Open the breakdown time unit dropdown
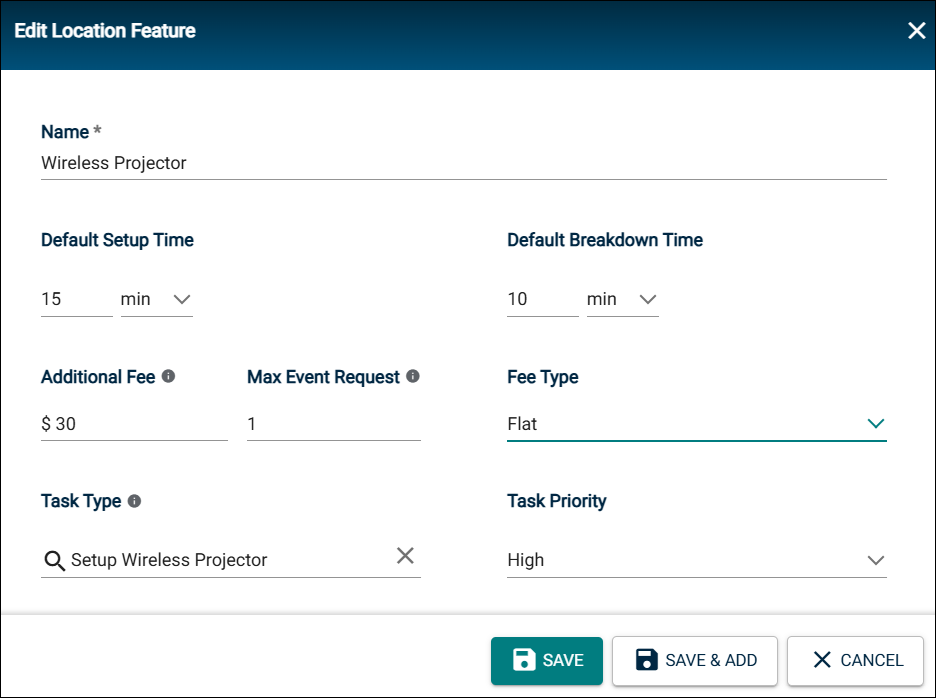 click(x=623, y=299)
